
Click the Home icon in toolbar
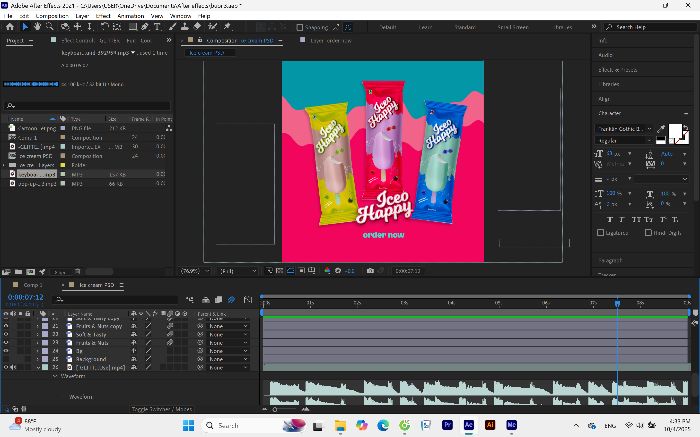[10, 27]
